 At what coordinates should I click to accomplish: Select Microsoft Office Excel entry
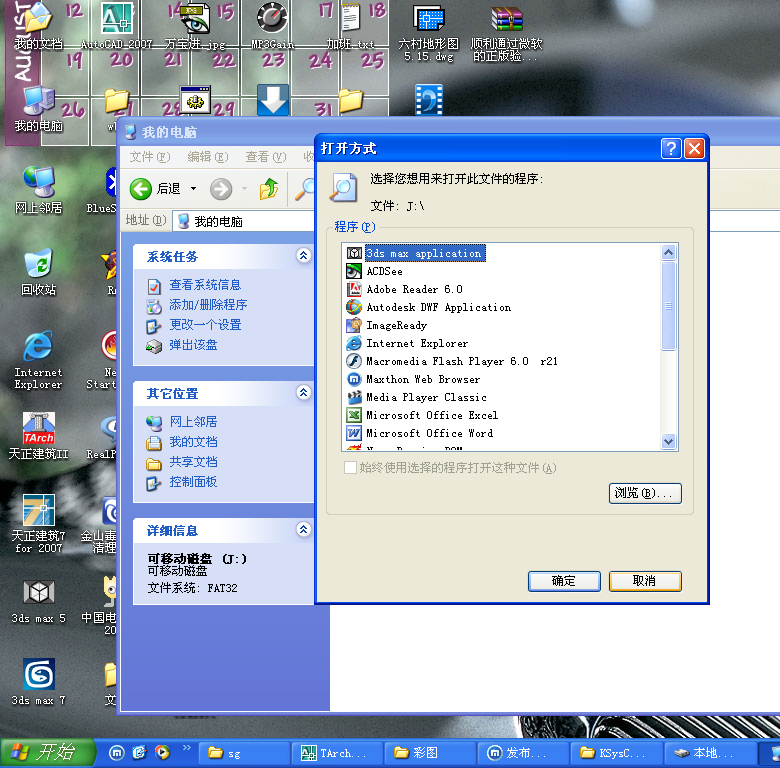432,415
